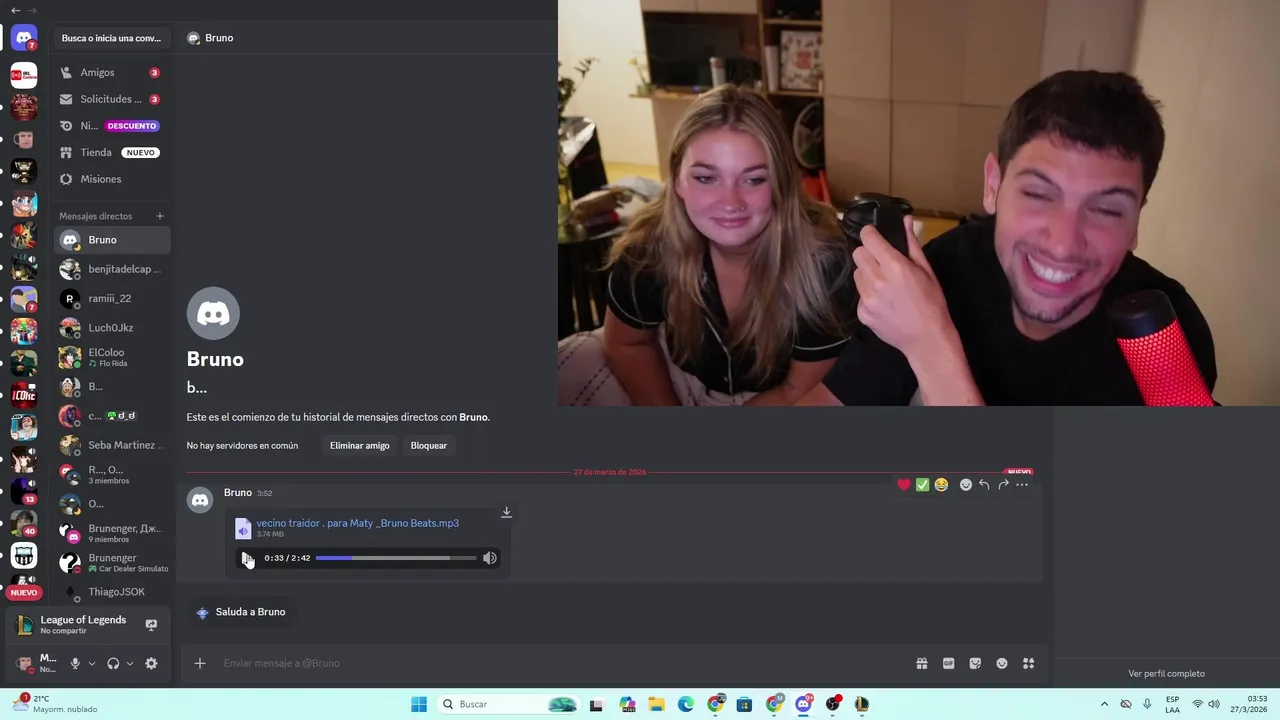Open Bruno's large profile avatar
1280x720 pixels.
[x=213, y=314]
